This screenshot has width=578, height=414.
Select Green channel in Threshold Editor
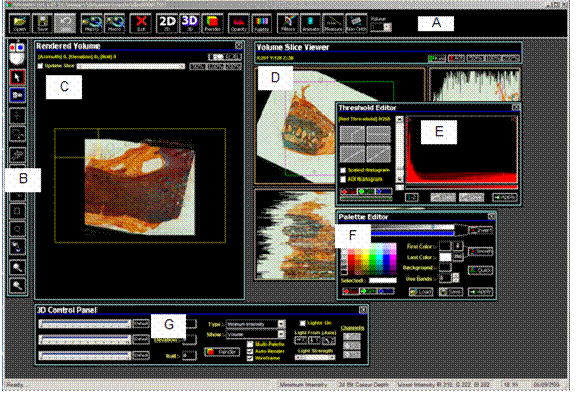[x=366, y=192]
